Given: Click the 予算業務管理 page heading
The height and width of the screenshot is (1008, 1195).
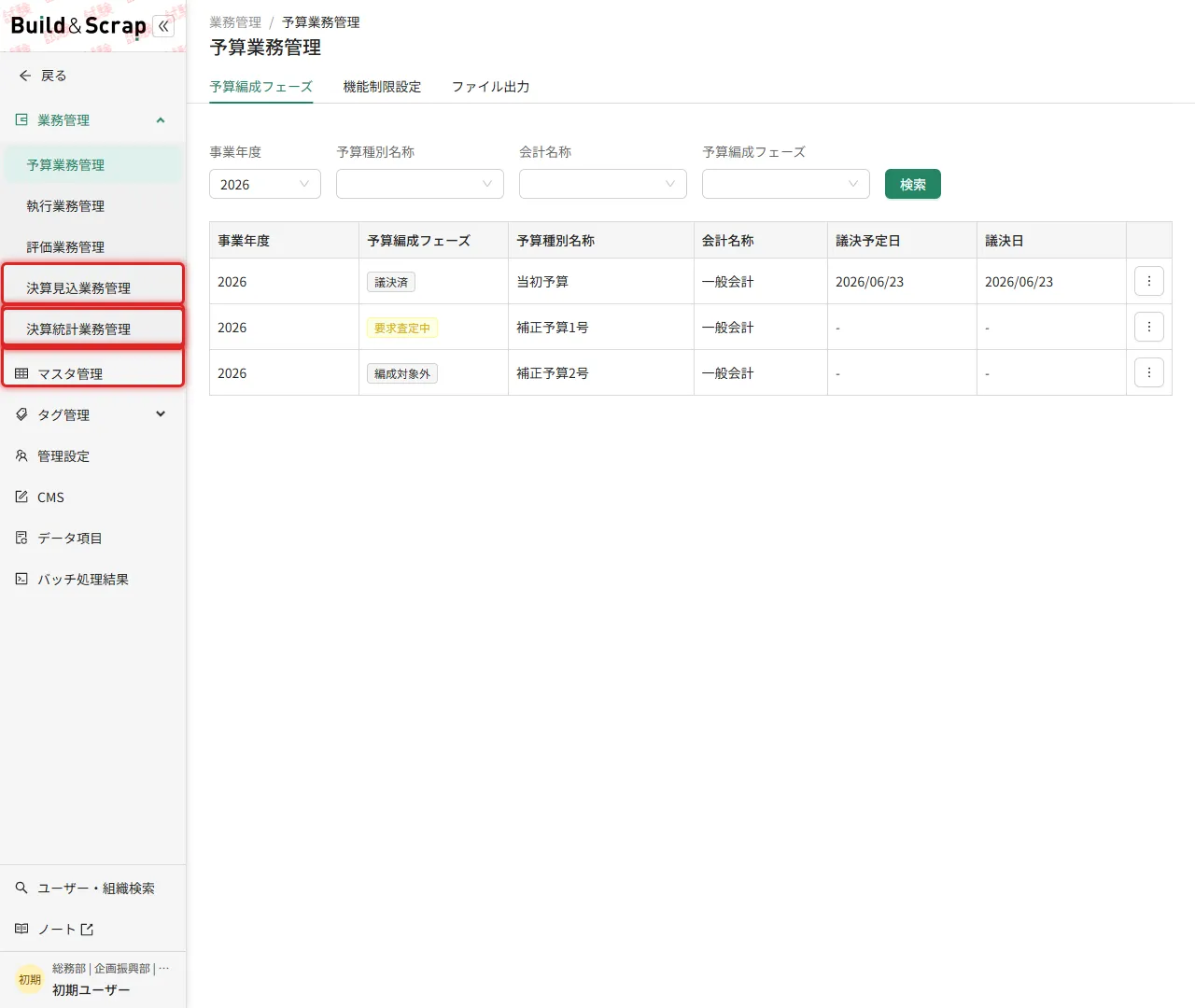Looking at the screenshot, I should (x=265, y=48).
